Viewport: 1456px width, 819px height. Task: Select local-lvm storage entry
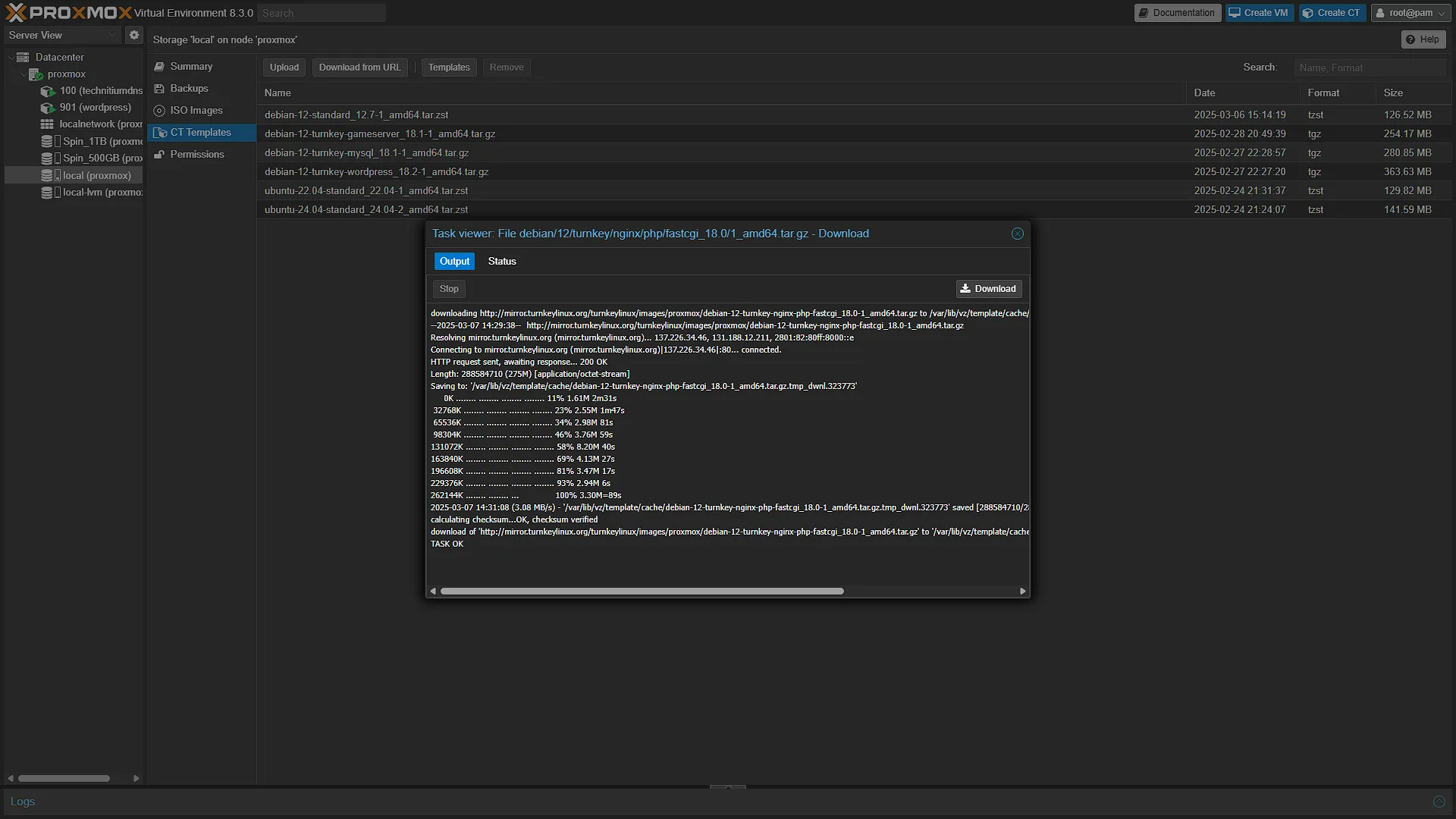click(x=92, y=192)
